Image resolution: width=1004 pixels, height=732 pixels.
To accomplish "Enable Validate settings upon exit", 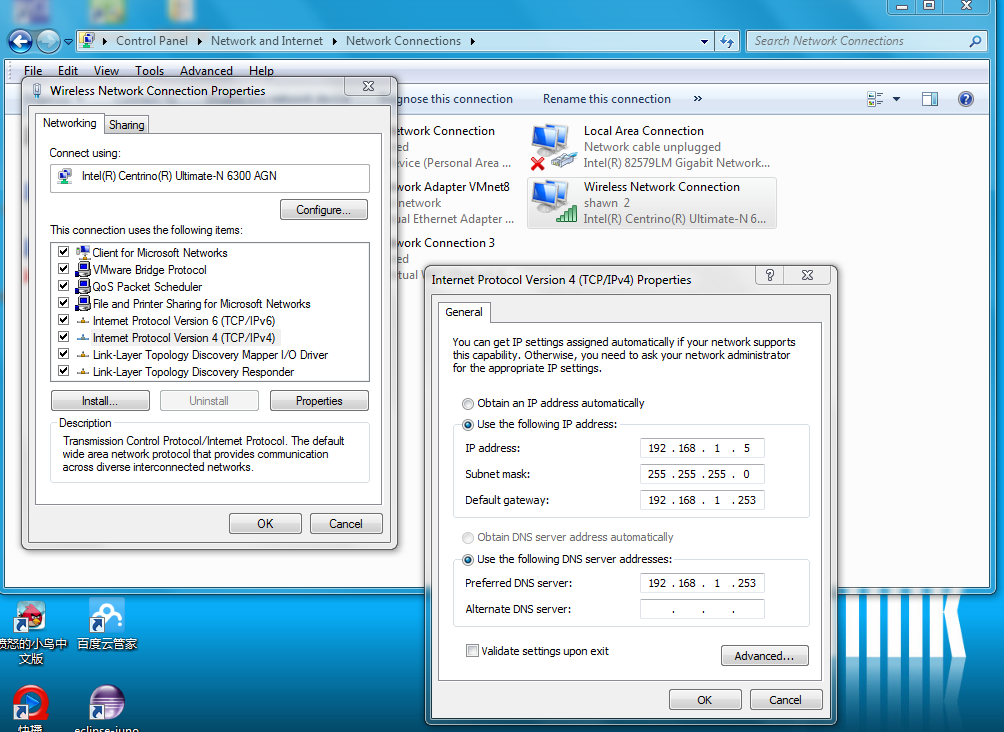I will pyautogui.click(x=473, y=651).
